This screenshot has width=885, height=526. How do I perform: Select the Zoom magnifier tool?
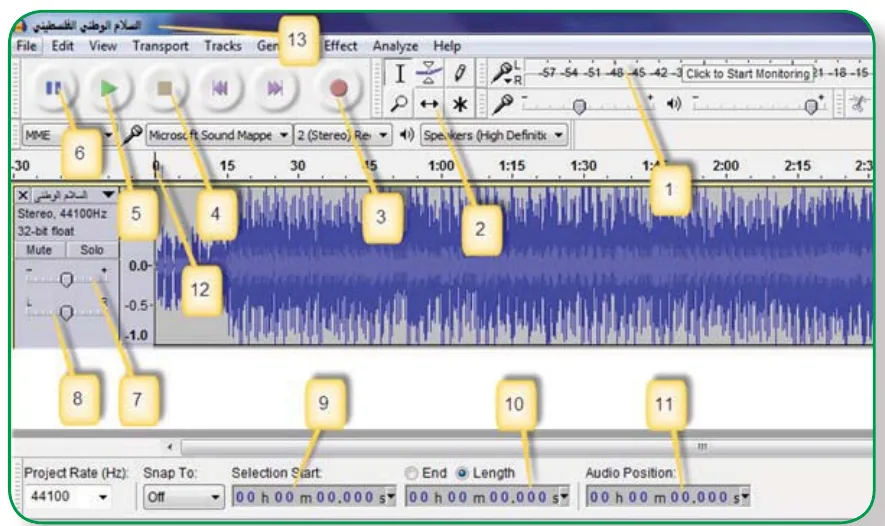[400, 104]
